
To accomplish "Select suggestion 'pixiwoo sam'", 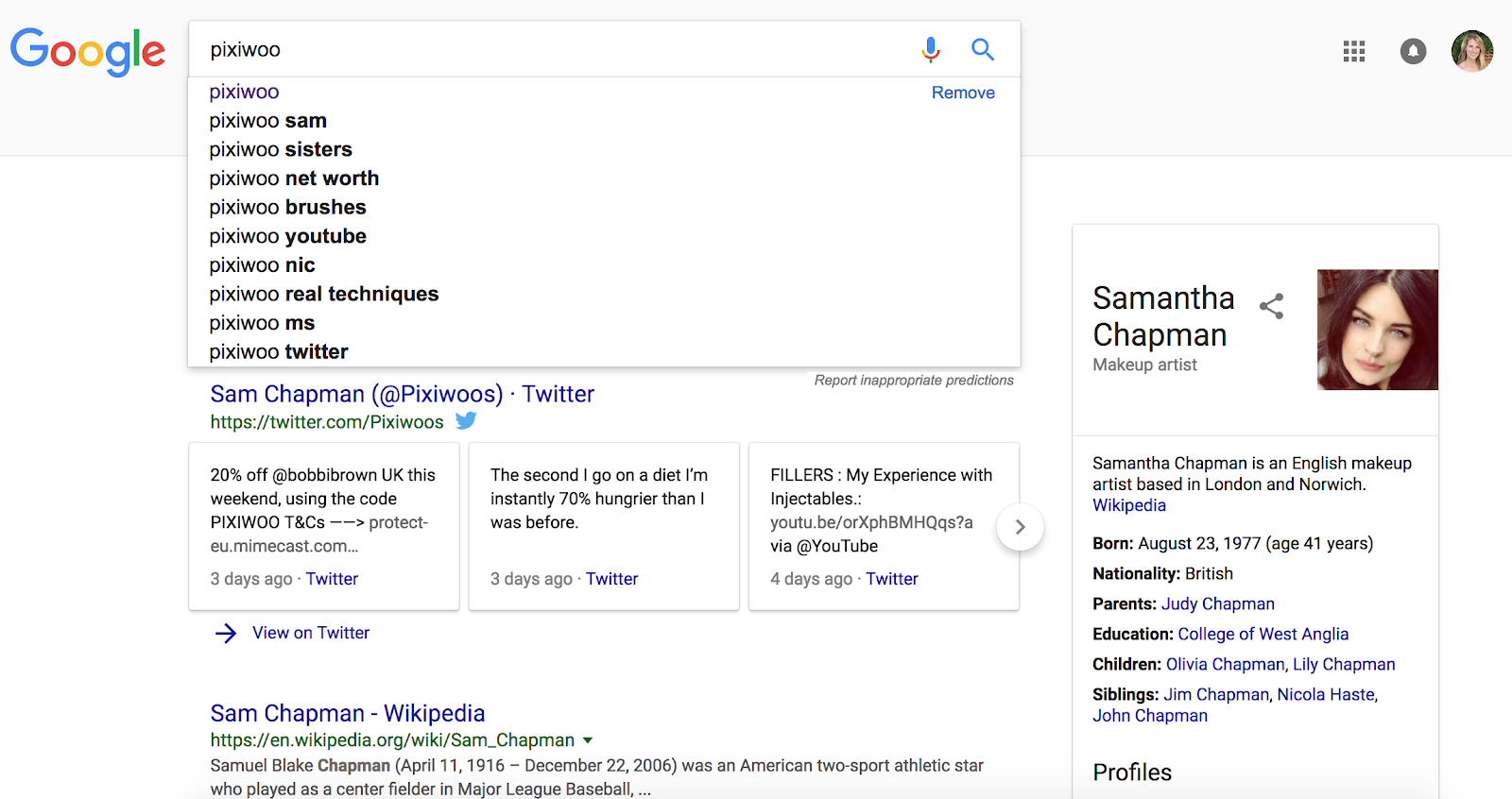I will coord(268,121).
